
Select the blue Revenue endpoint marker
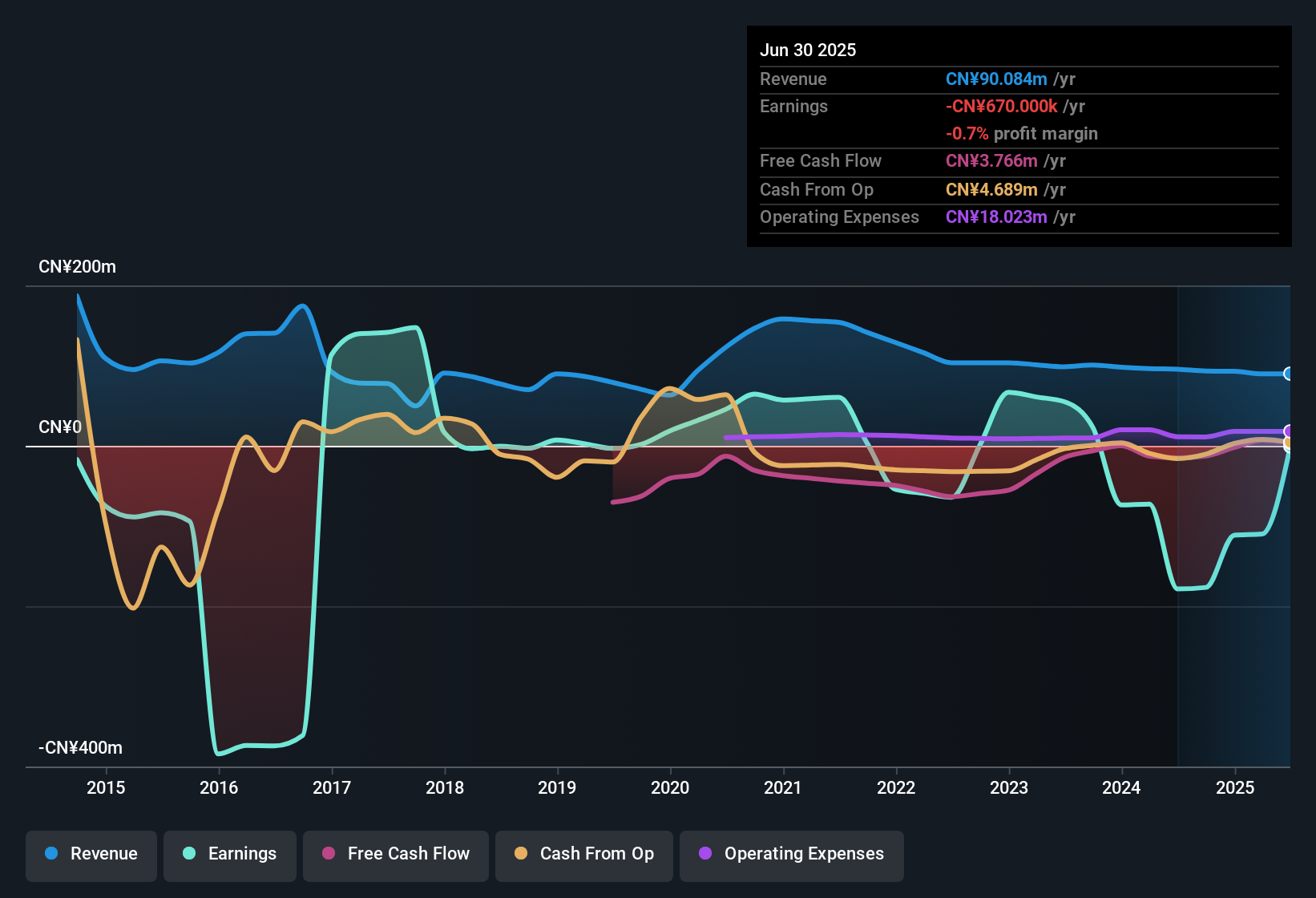tap(1289, 374)
